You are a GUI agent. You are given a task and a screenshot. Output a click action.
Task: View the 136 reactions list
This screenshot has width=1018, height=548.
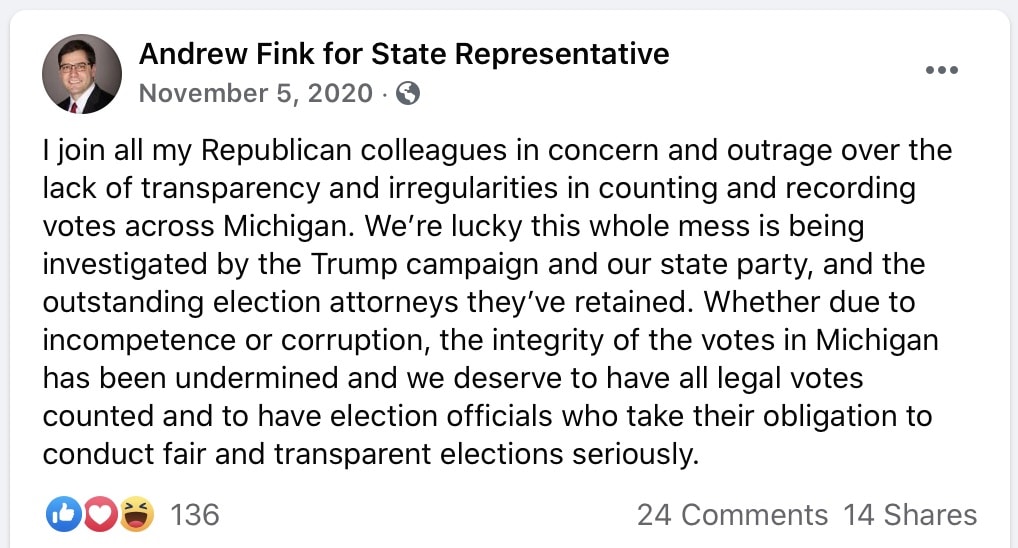pyautogui.click(x=195, y=515)
